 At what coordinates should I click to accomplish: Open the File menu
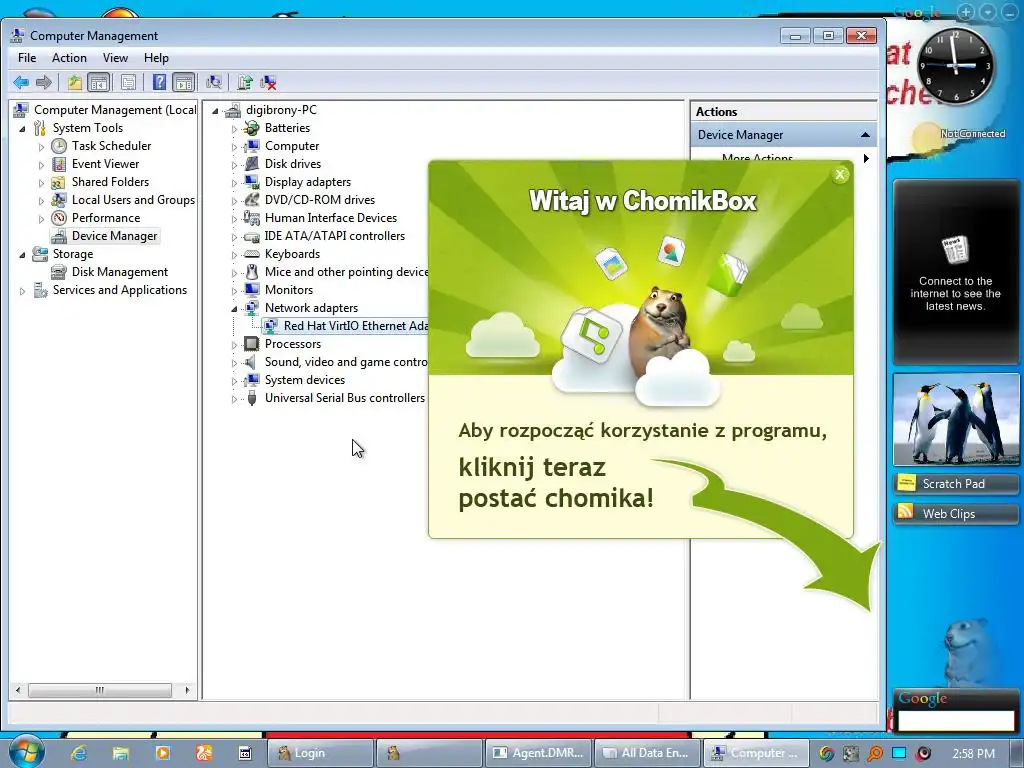pos(27,58)
